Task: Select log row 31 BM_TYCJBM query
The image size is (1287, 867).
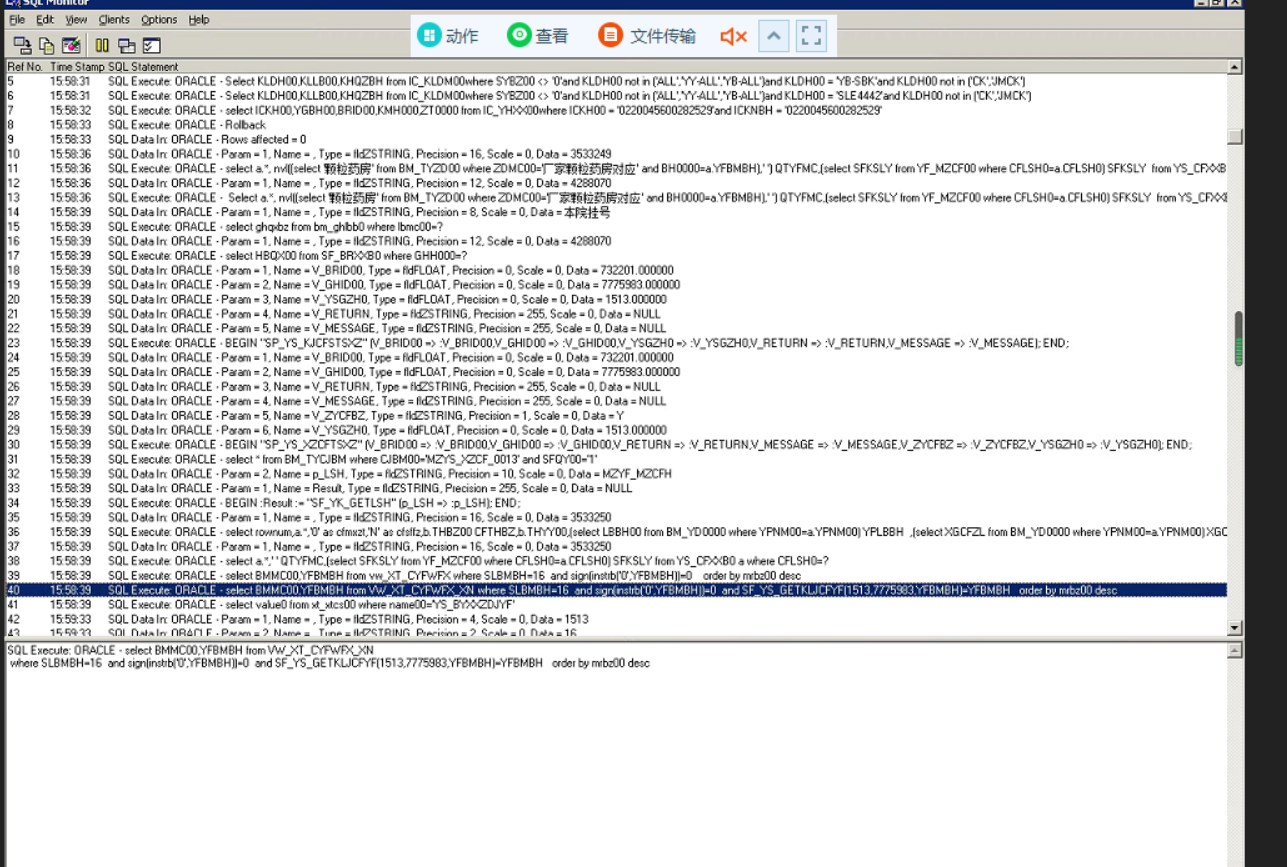Action: coord(616,459)
